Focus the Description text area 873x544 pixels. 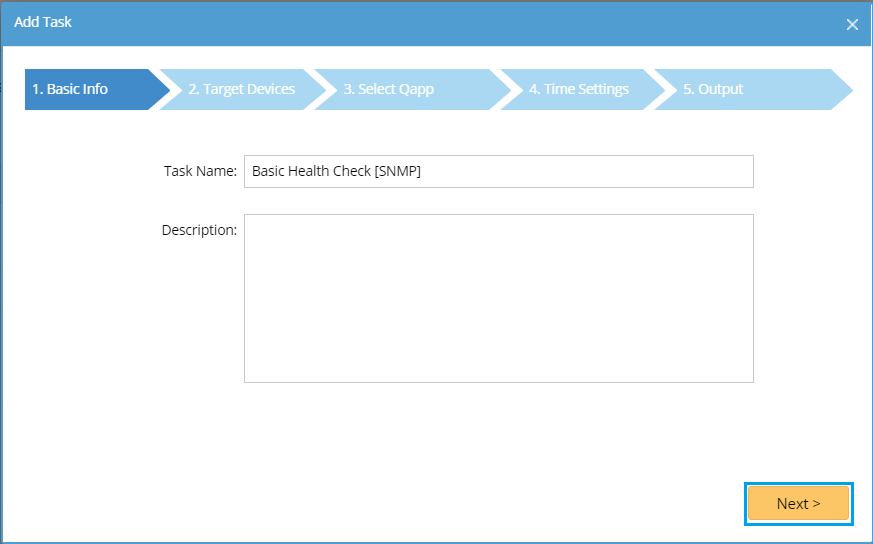[499, 298]
